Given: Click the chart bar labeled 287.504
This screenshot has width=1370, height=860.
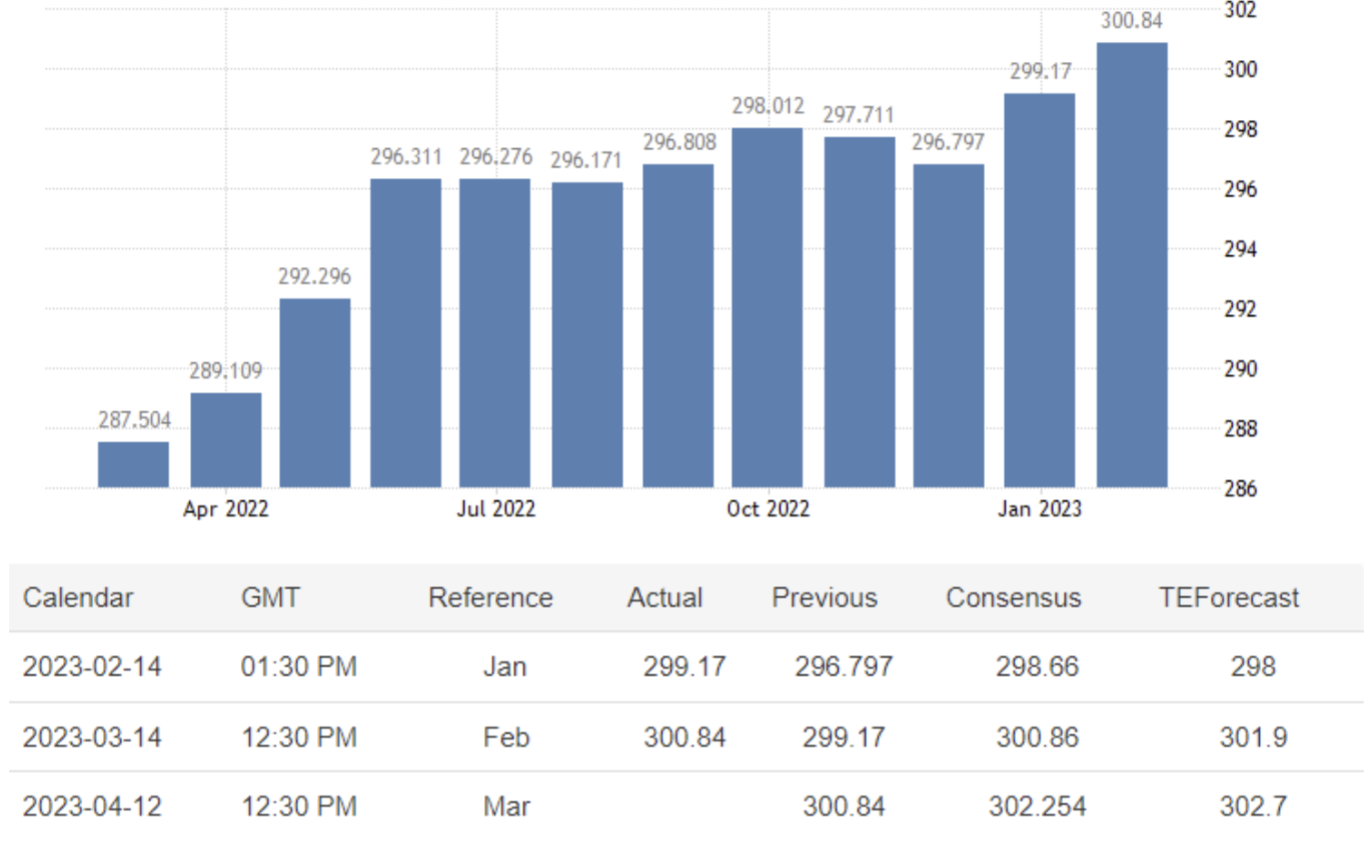Looking at the screenshot, I should [133, 465].
